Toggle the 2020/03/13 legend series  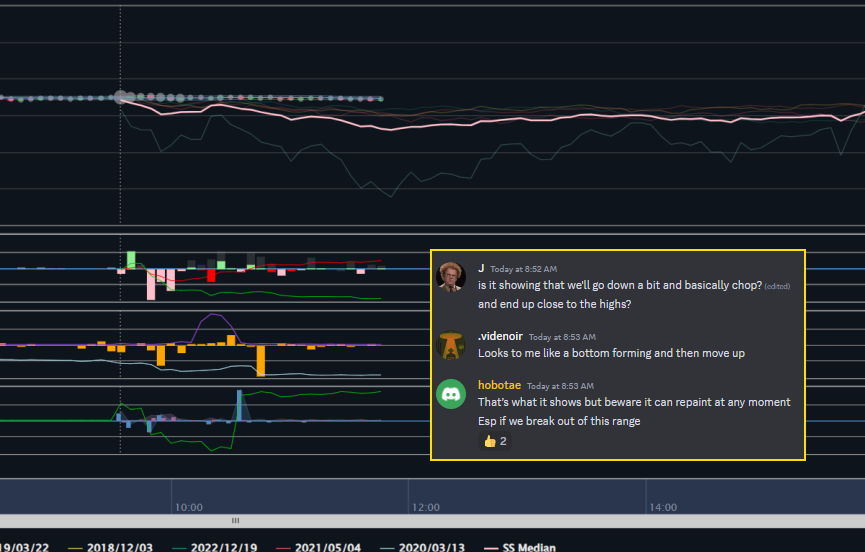(423, 547)
